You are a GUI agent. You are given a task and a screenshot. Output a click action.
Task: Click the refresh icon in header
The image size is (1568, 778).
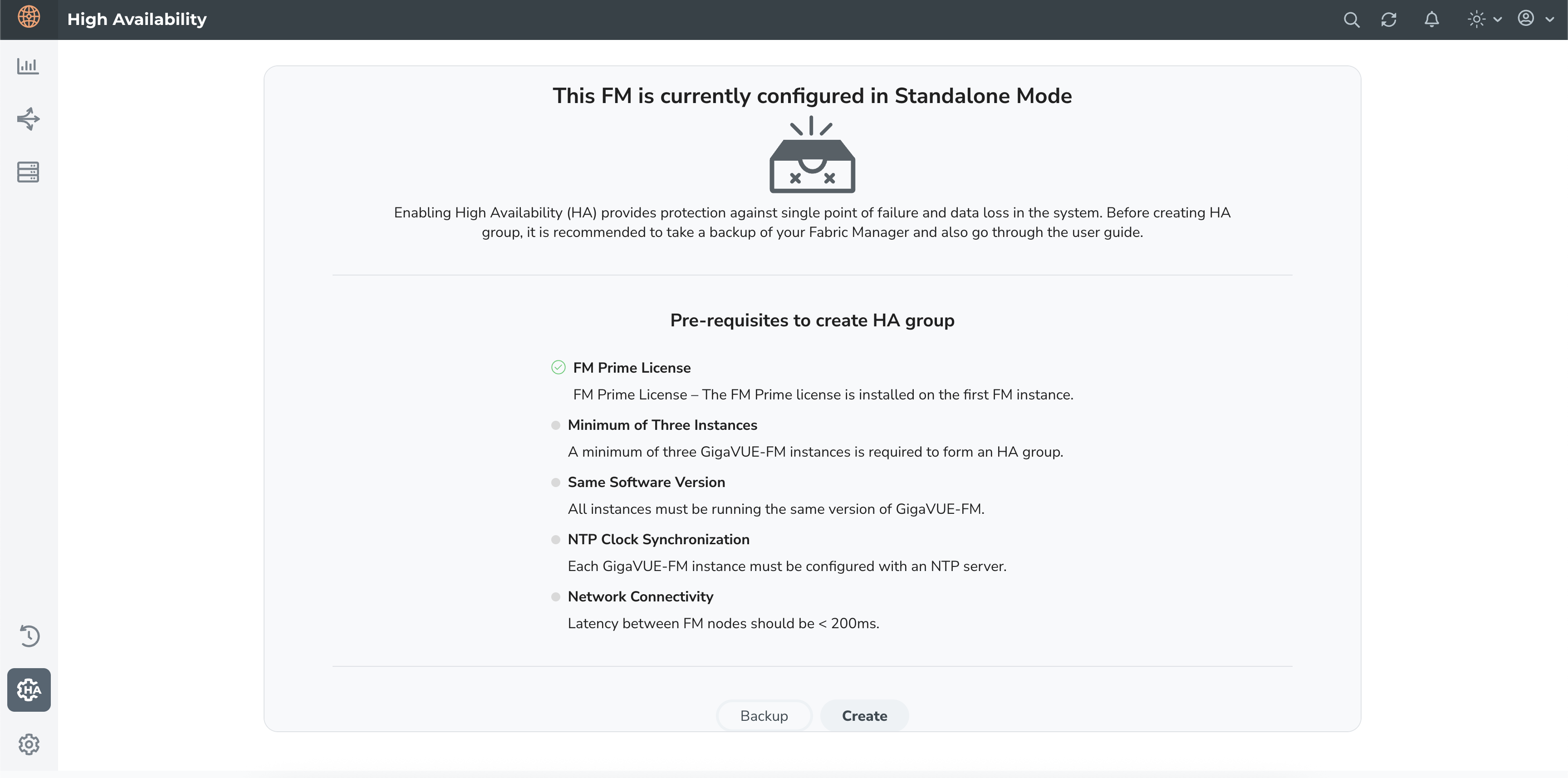click(1388, 20)
